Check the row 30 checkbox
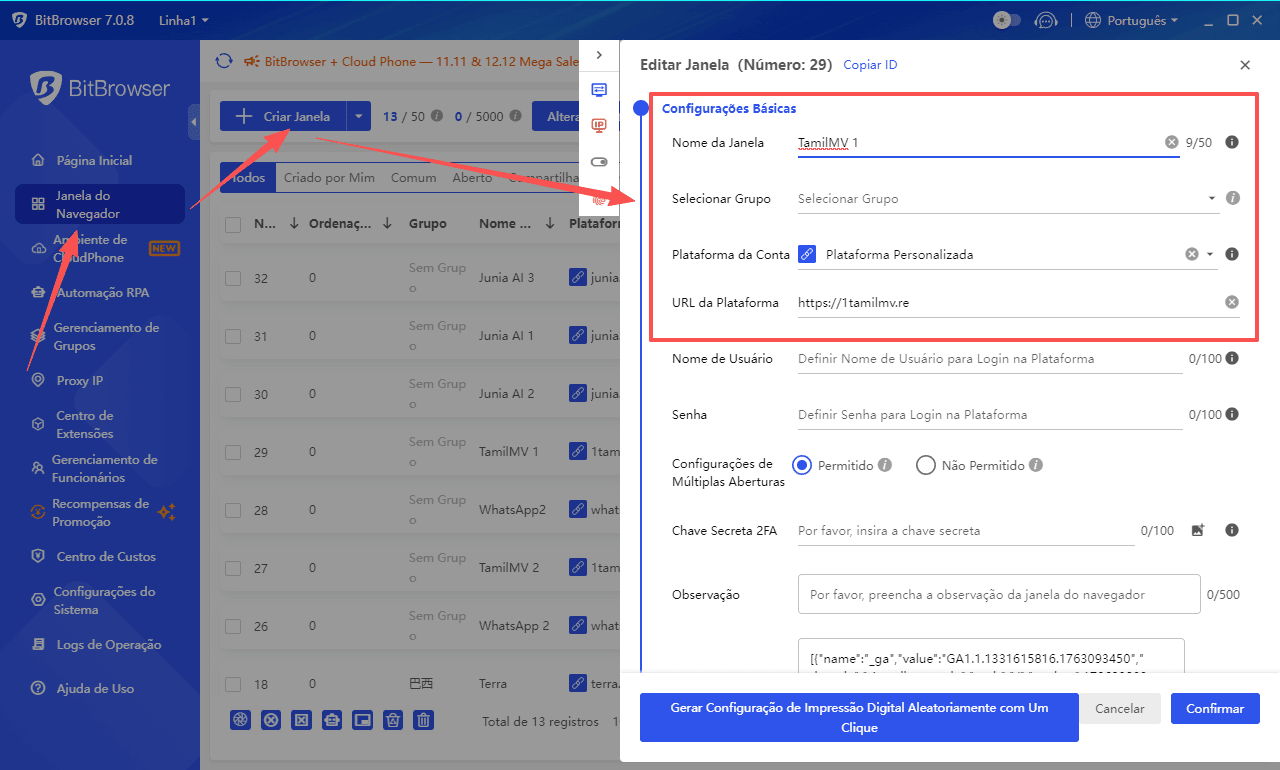This screenshot has width=1280, height=770. [x=233, y=394]
